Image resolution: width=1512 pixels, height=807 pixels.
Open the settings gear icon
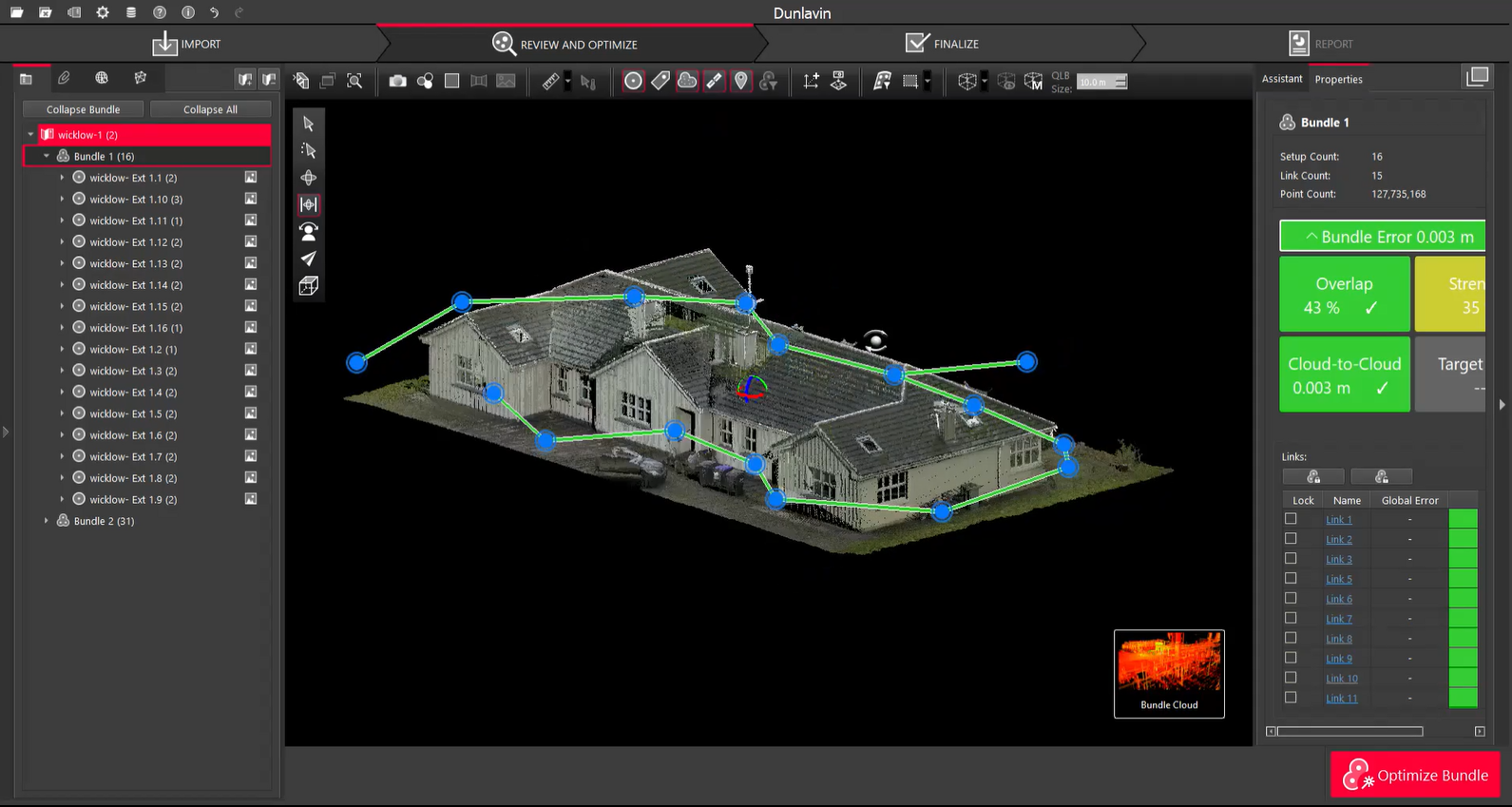(103, 12)
